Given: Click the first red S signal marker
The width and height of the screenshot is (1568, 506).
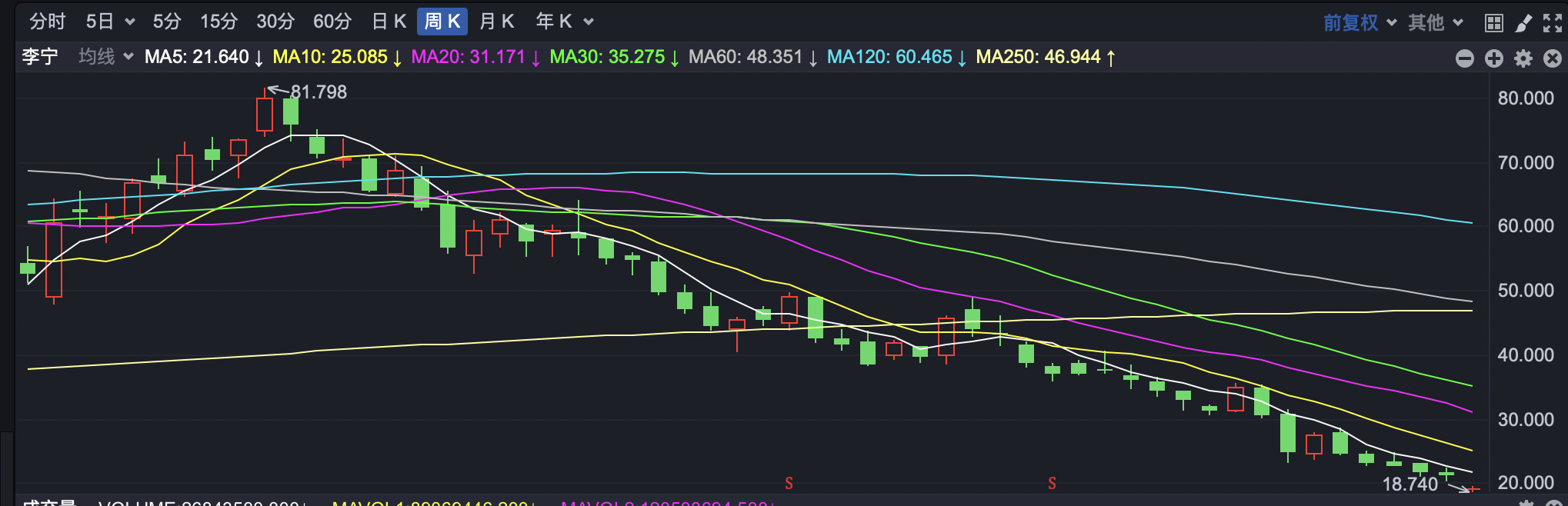Looking at the screenshot, I should 789,483.
